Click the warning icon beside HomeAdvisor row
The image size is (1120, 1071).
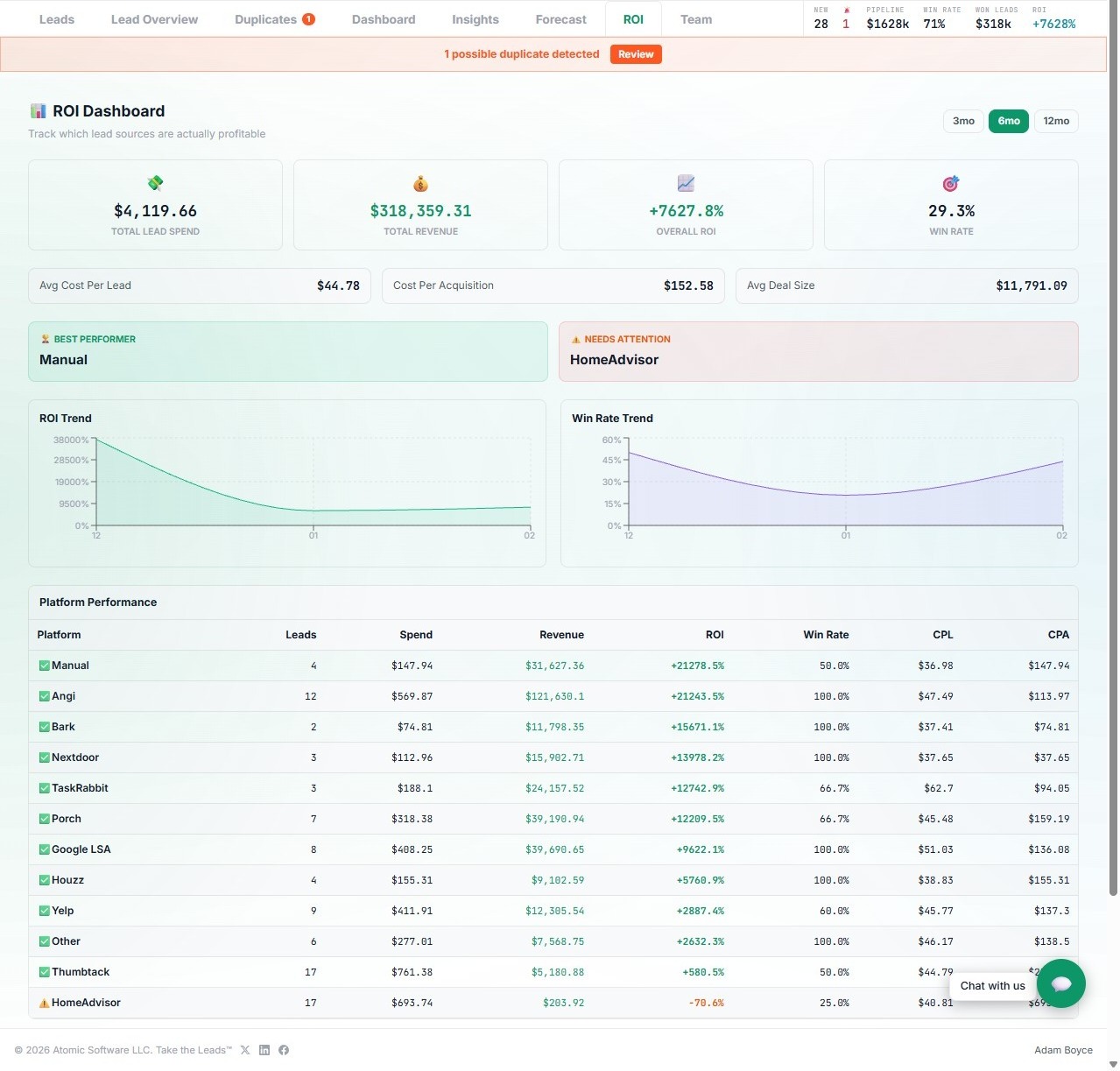pyautogui.click(x=43, y=1003)
